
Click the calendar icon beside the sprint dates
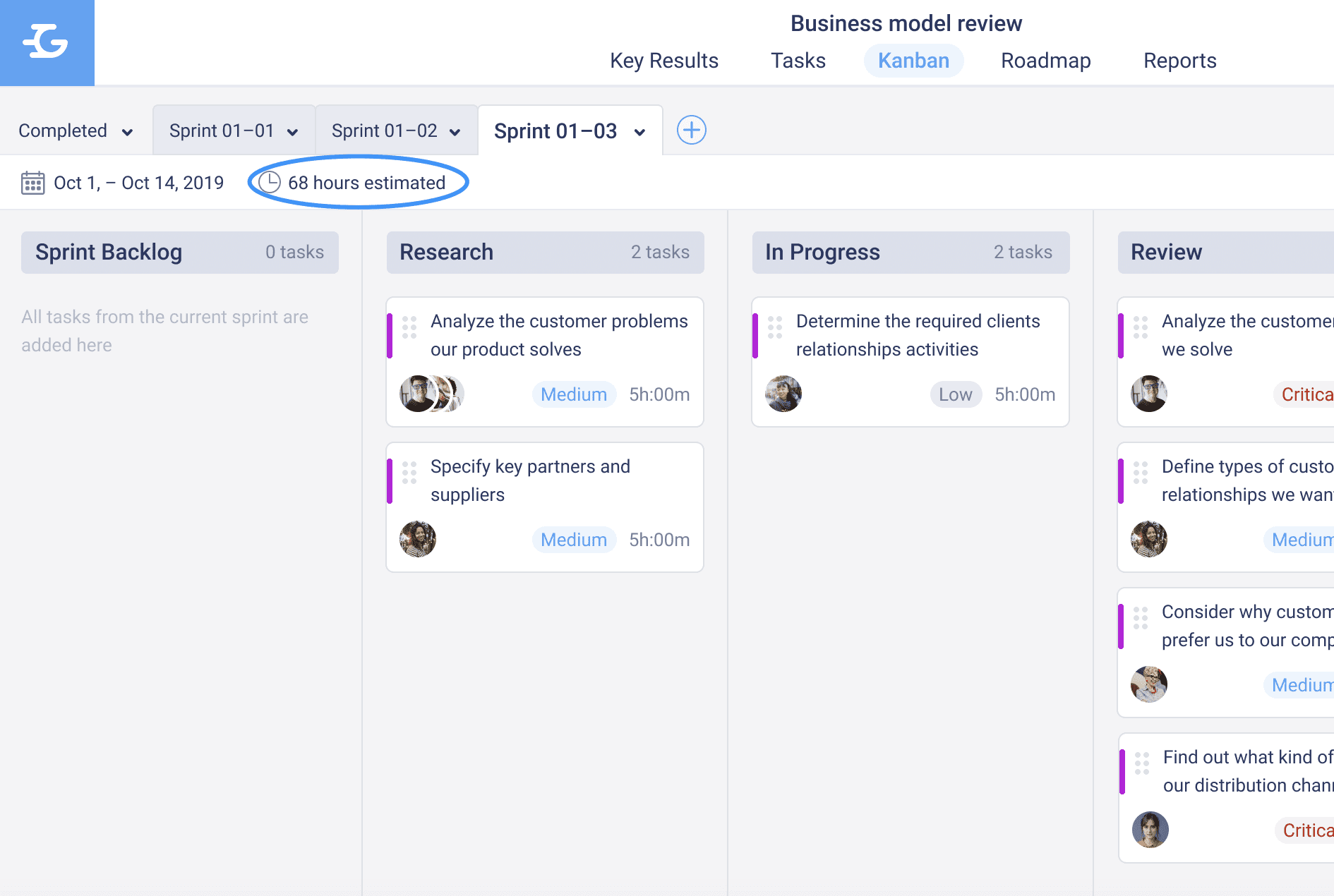(x=32, y=183)
